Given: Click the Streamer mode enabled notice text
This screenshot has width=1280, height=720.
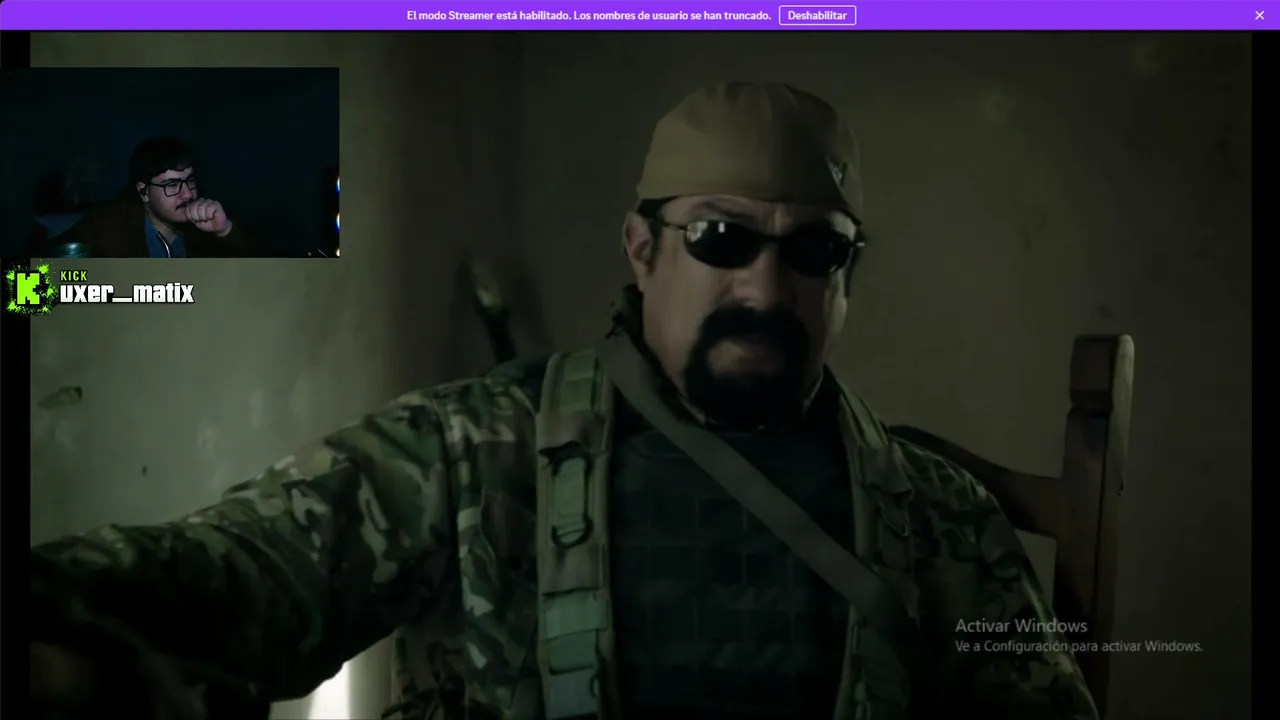Looking at the screenshot, I should 589,15.
